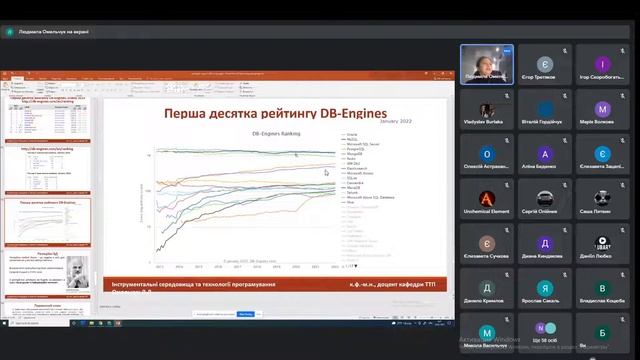
Task: Click muted mic icon on Данило Кримлов tile
Action: [x=507, y=275]
